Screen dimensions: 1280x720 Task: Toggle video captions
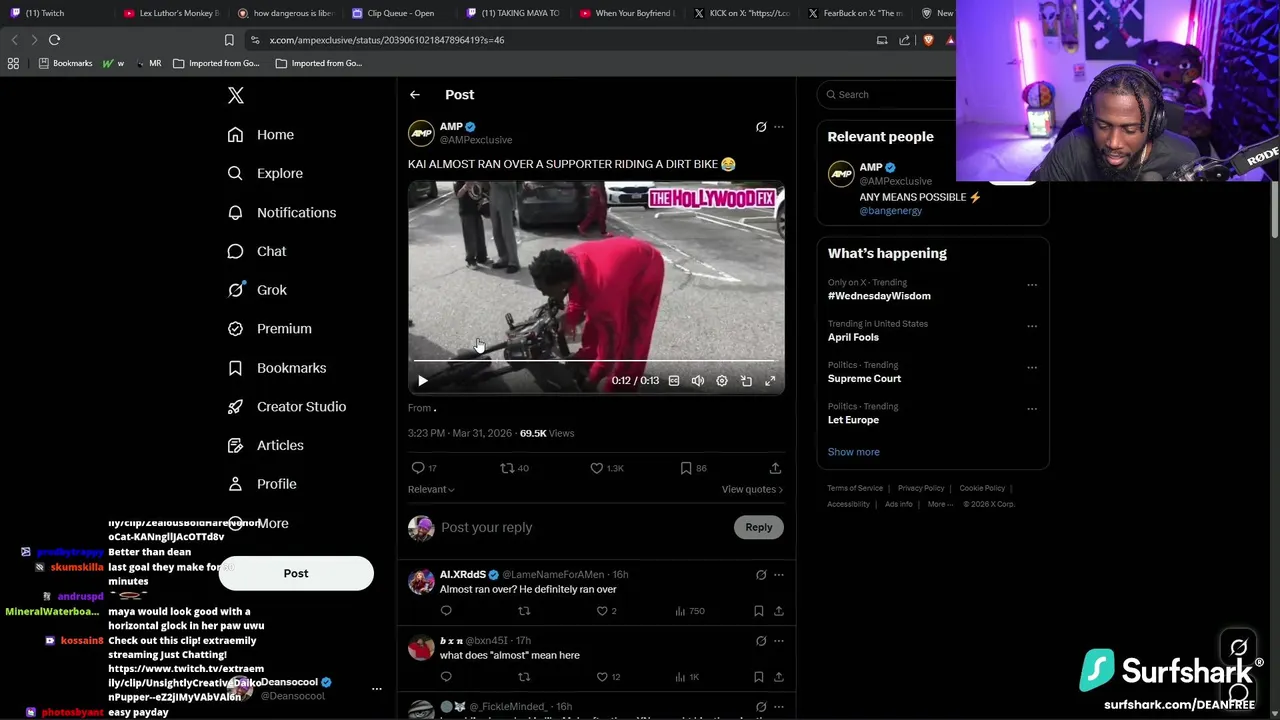coord(674,381)
